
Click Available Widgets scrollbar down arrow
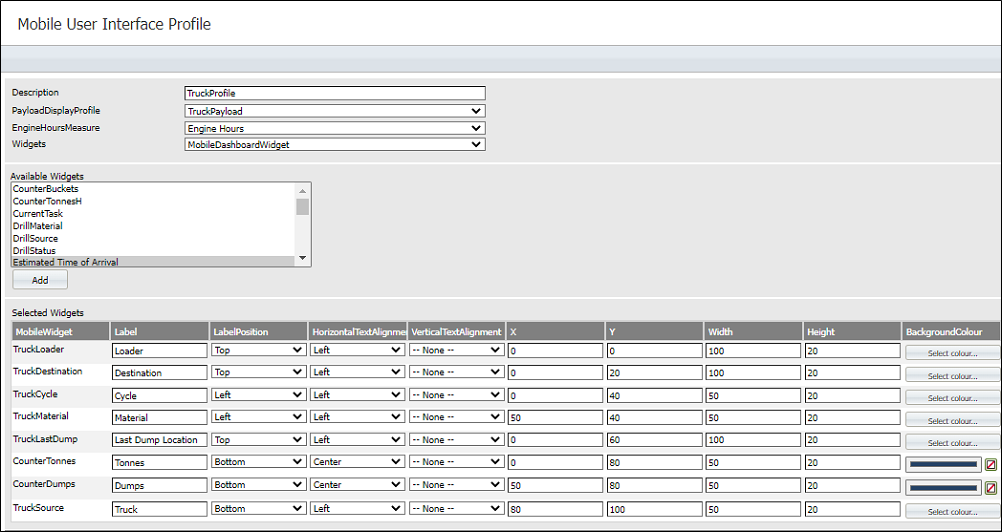(303, 258)
